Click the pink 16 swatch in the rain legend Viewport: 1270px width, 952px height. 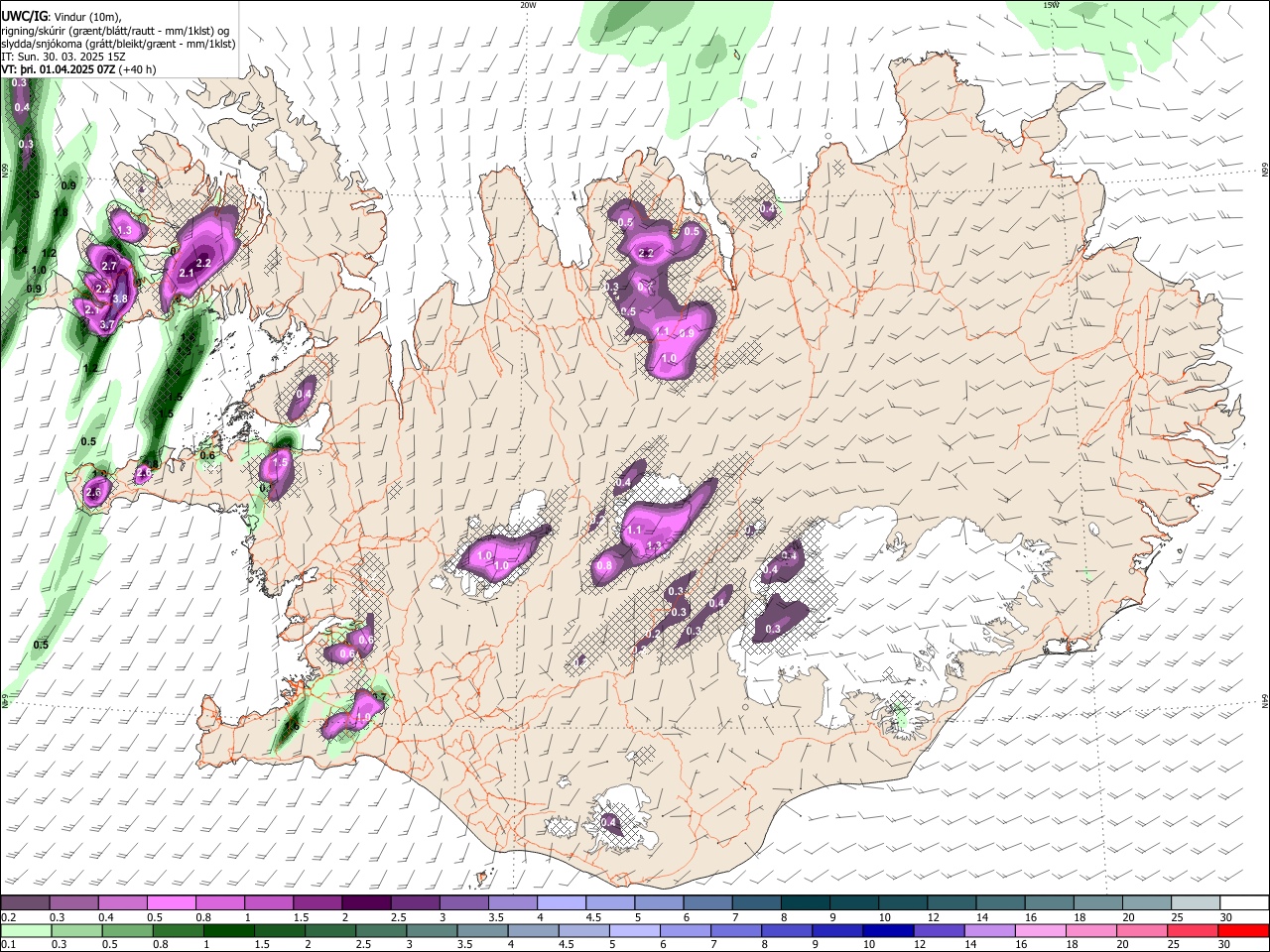coord(1039,931)
